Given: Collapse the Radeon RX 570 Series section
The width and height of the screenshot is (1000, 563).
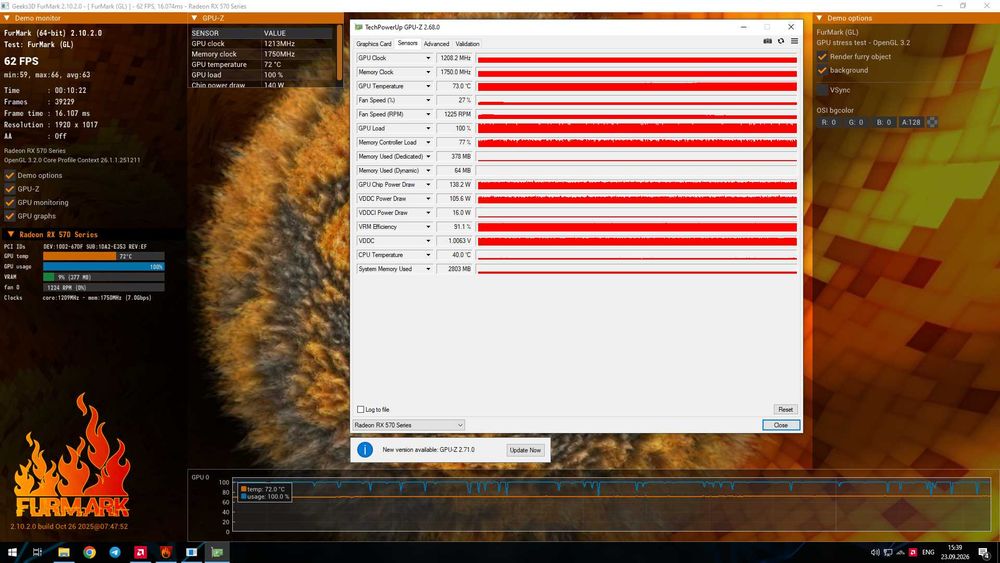Looking at the screenshot, I should click(x=10, y=234).
